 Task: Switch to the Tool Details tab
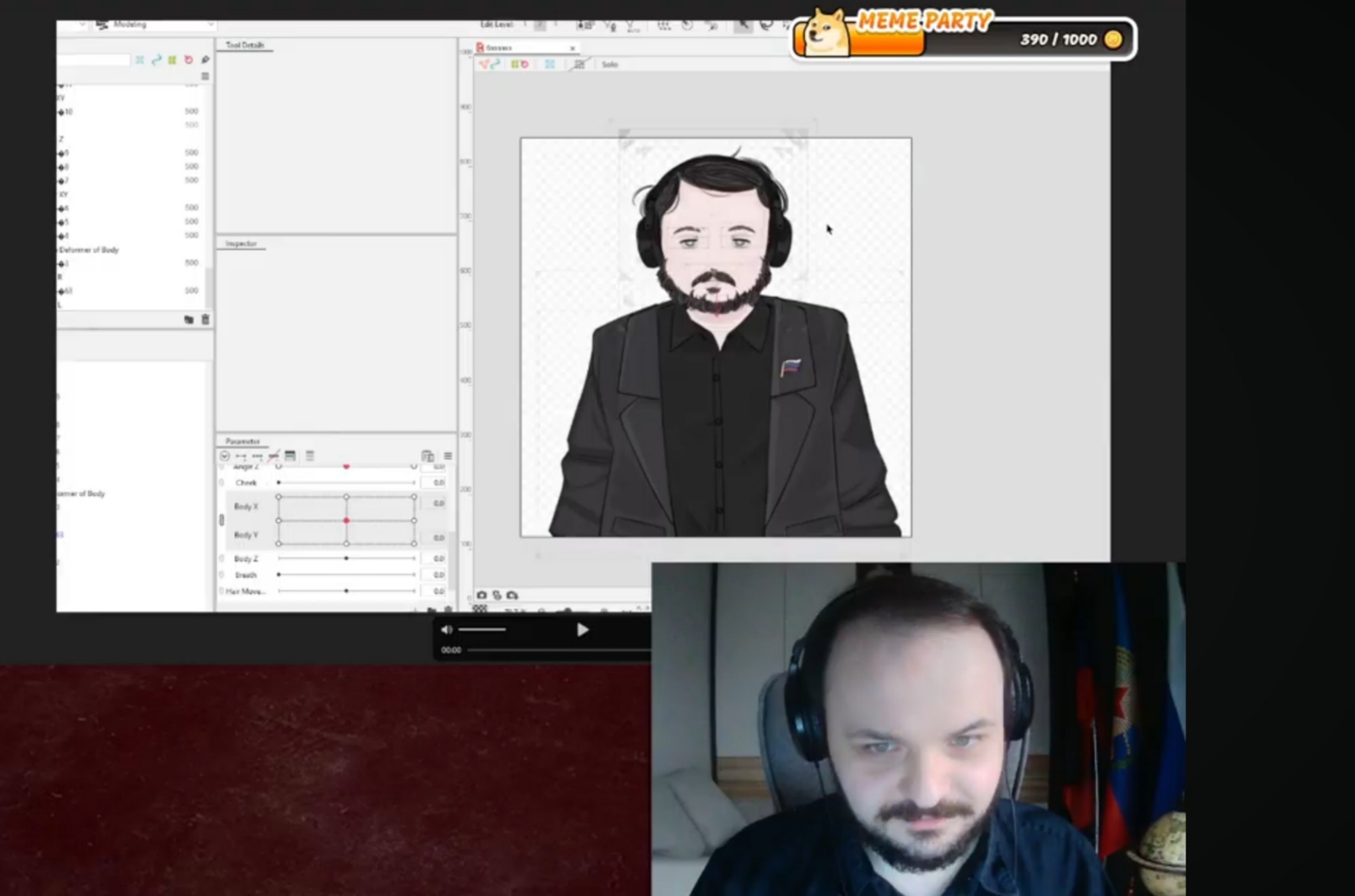click(245, 45)
